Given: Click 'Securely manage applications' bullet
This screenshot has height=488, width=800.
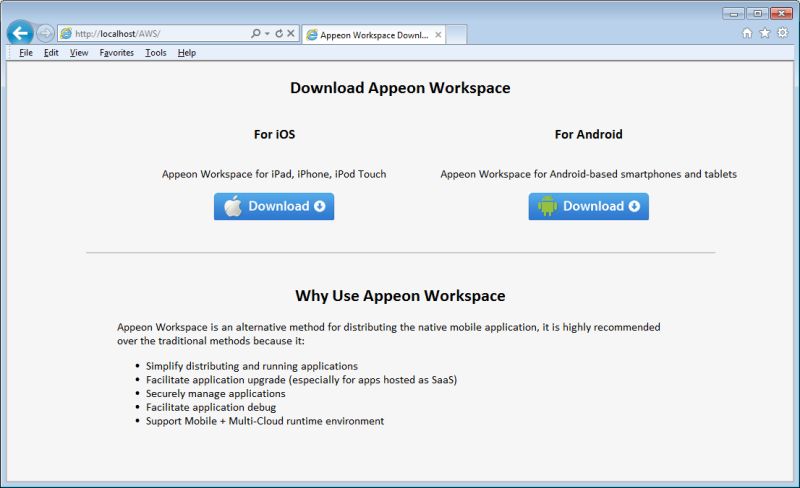Looking at the screenshot, I should [x=215, y=394].
